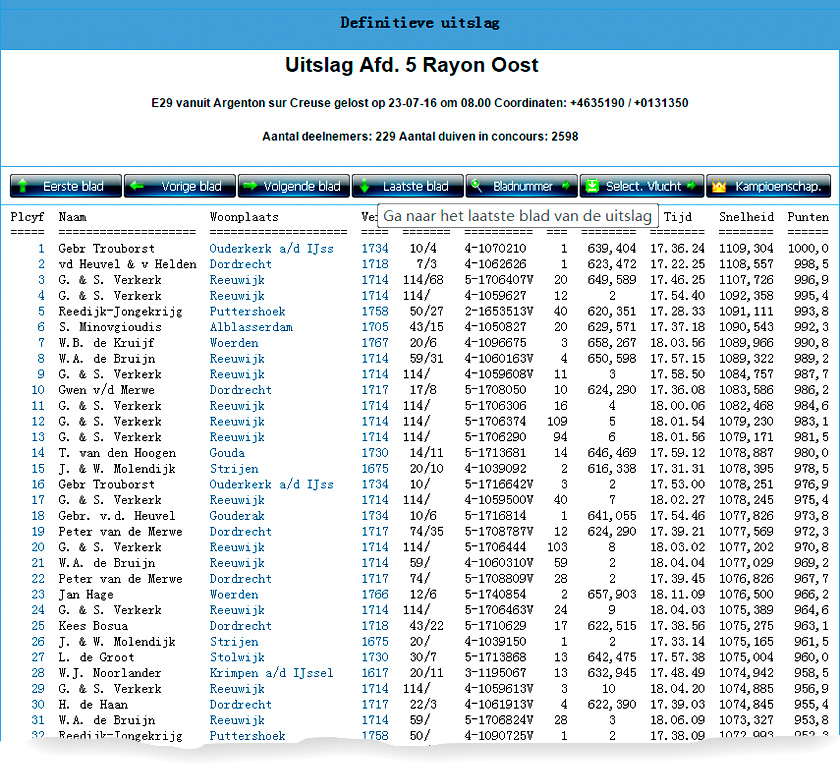Click club number 1705 for S. Minovgioudis
The image size is (840, 777).
click(375, 327)
